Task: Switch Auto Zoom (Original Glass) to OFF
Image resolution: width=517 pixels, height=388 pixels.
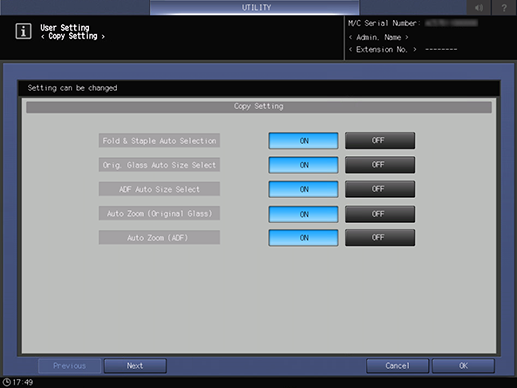Action: (380, 214)
